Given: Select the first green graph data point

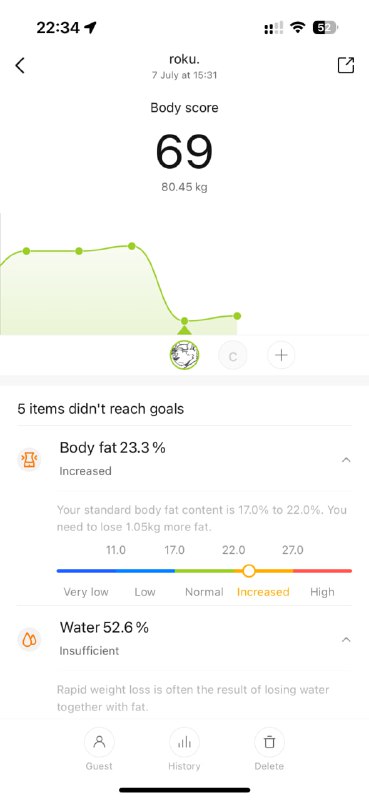Looking at the screenshot, I should (x=27, y=251).
